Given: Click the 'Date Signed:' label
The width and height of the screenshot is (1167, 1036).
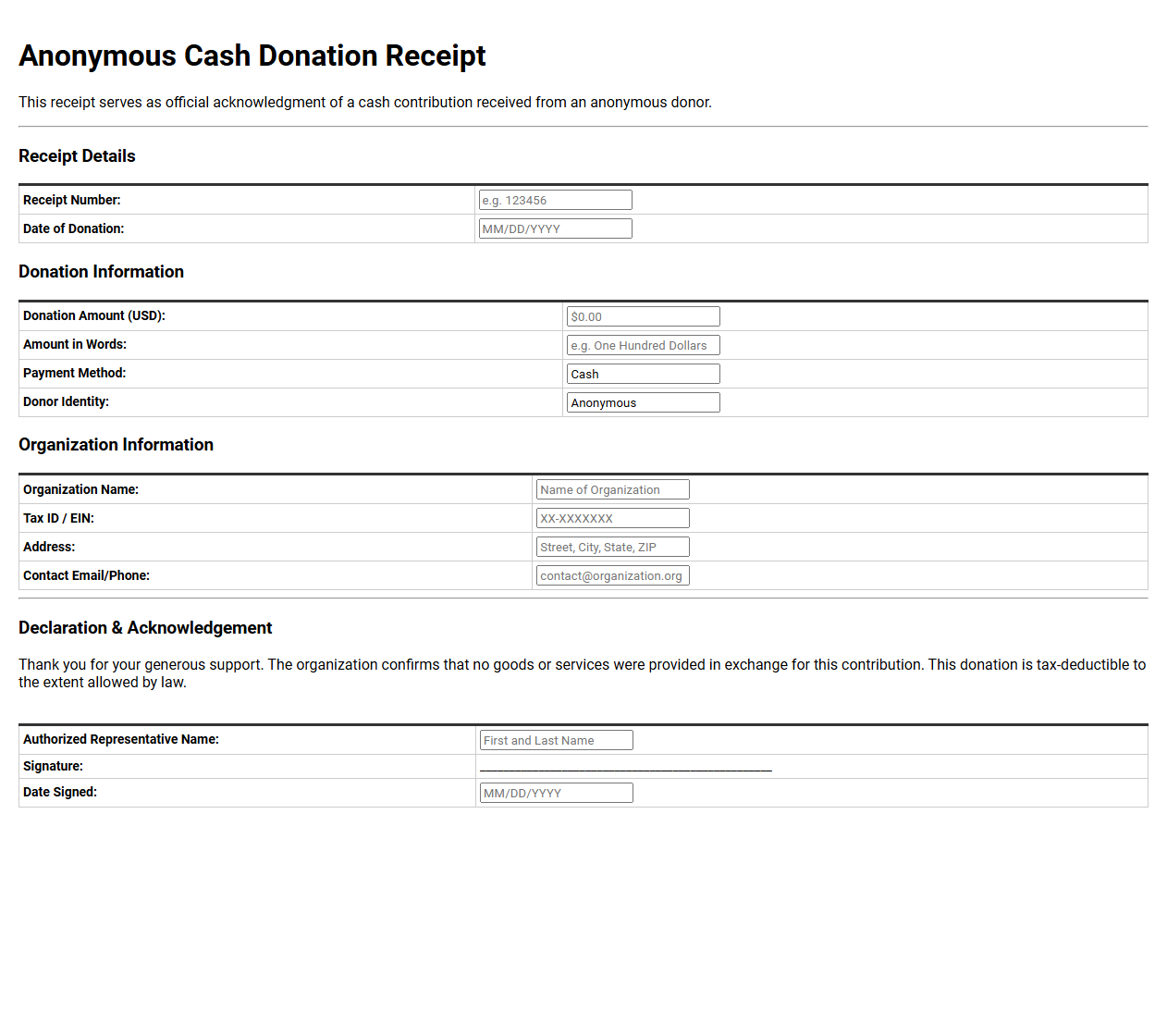Looking at the screenshot, I should 60,792.
